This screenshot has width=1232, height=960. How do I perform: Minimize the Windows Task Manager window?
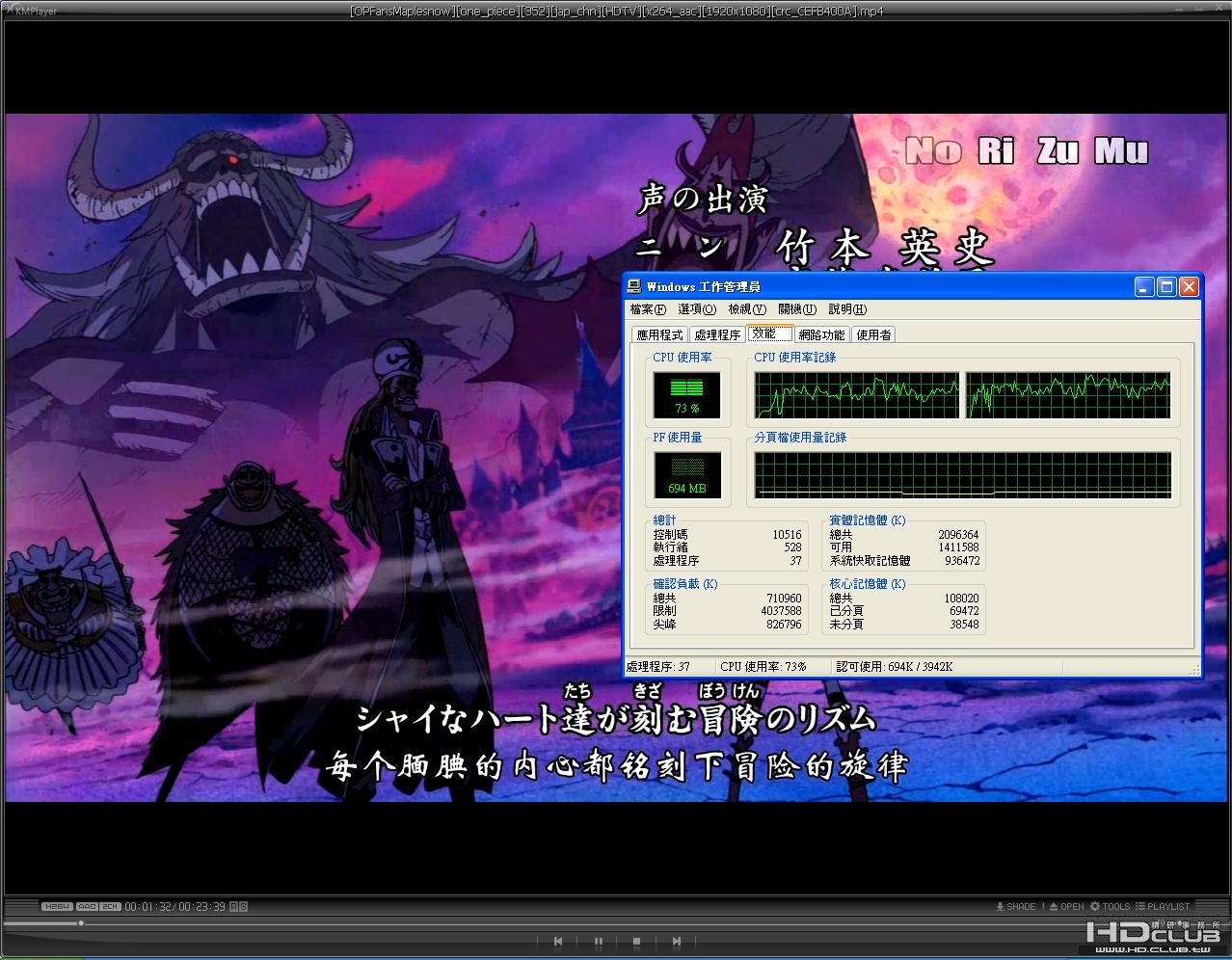1144,286
